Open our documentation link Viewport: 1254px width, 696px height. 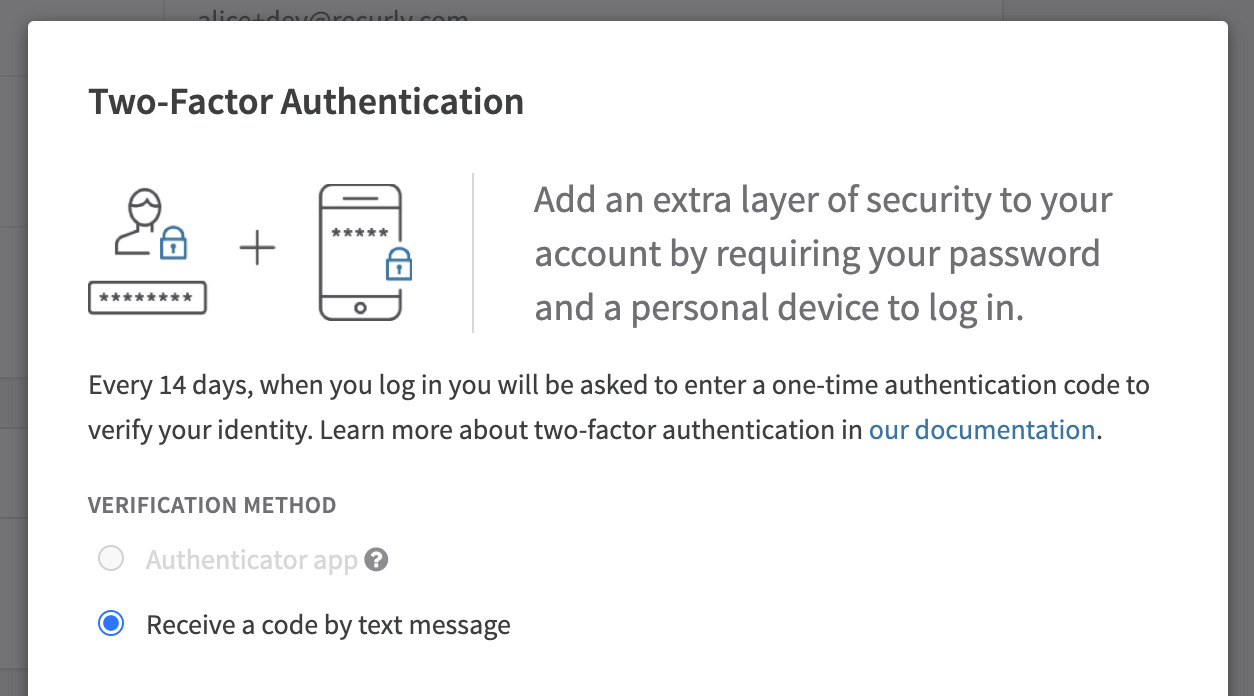[x=981, y=429]
